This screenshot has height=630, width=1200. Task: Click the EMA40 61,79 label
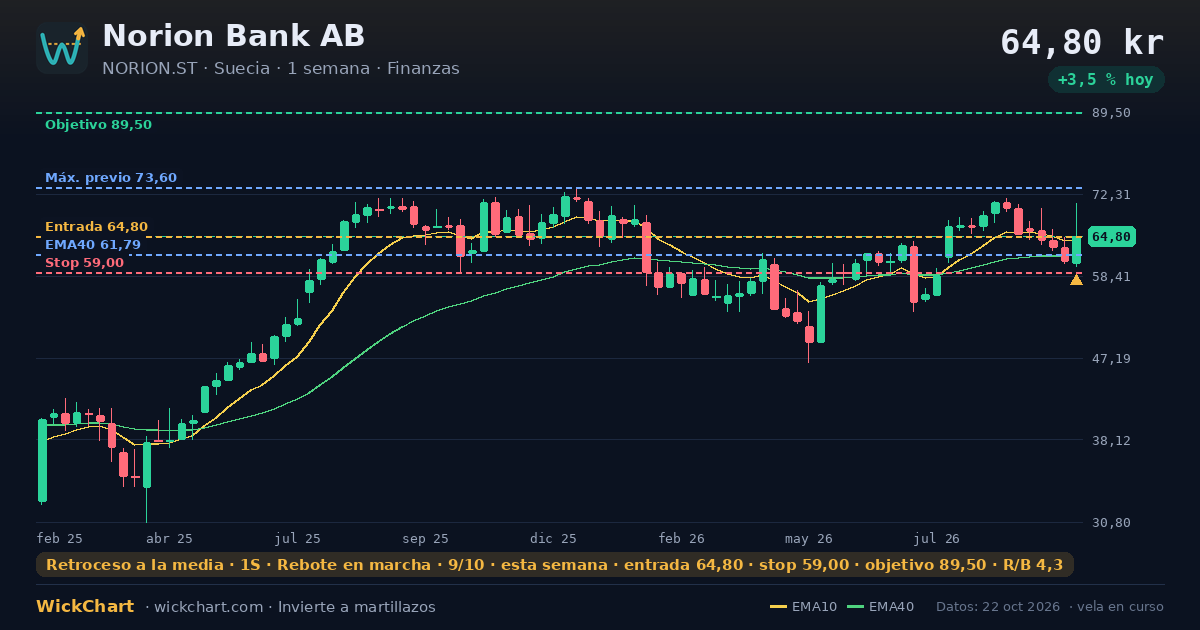point(93,244)
